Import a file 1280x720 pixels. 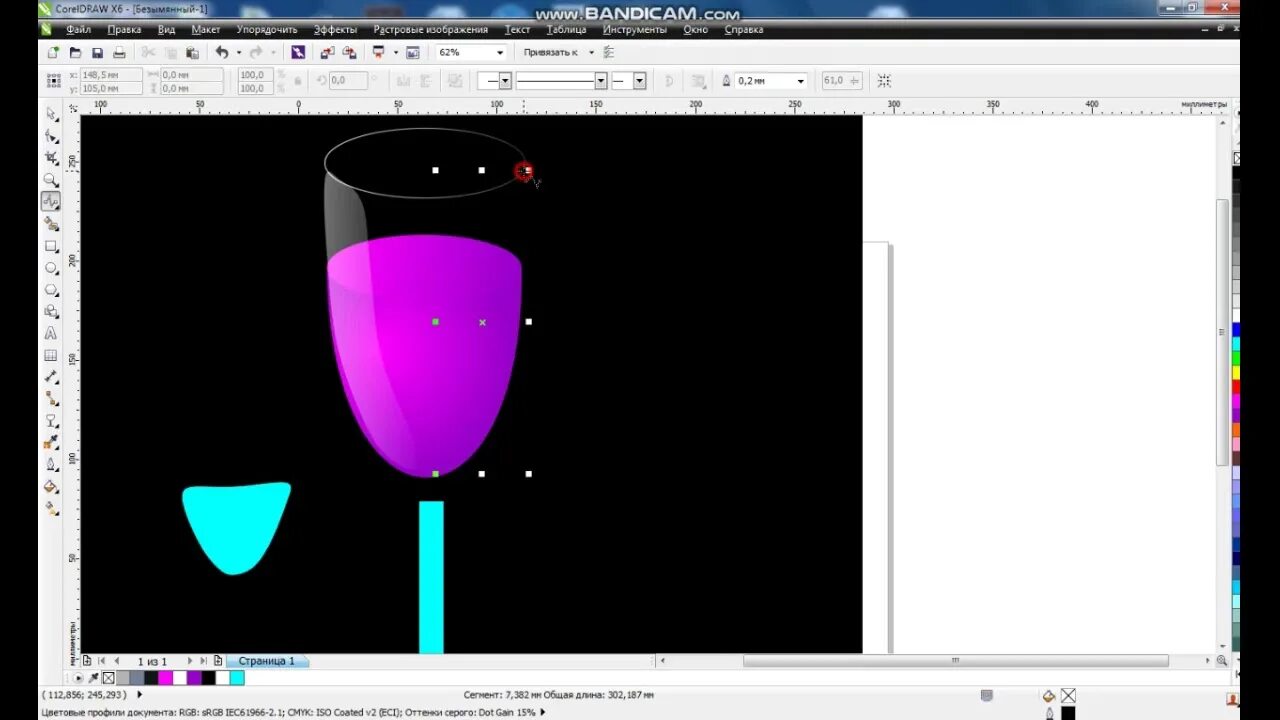[x=327, y=52]
